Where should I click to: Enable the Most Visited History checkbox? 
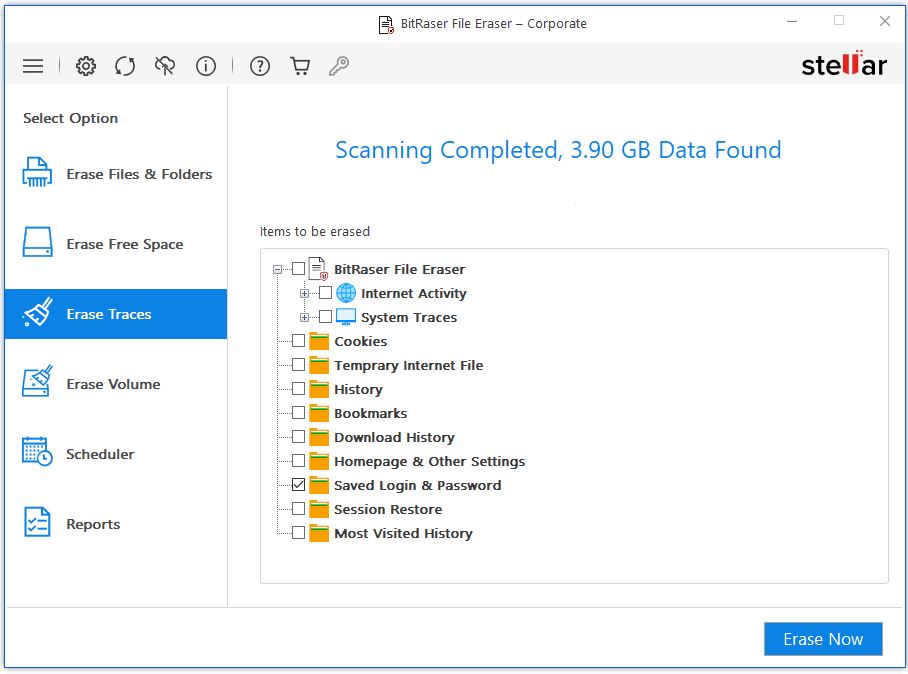[x=298, y=533]
